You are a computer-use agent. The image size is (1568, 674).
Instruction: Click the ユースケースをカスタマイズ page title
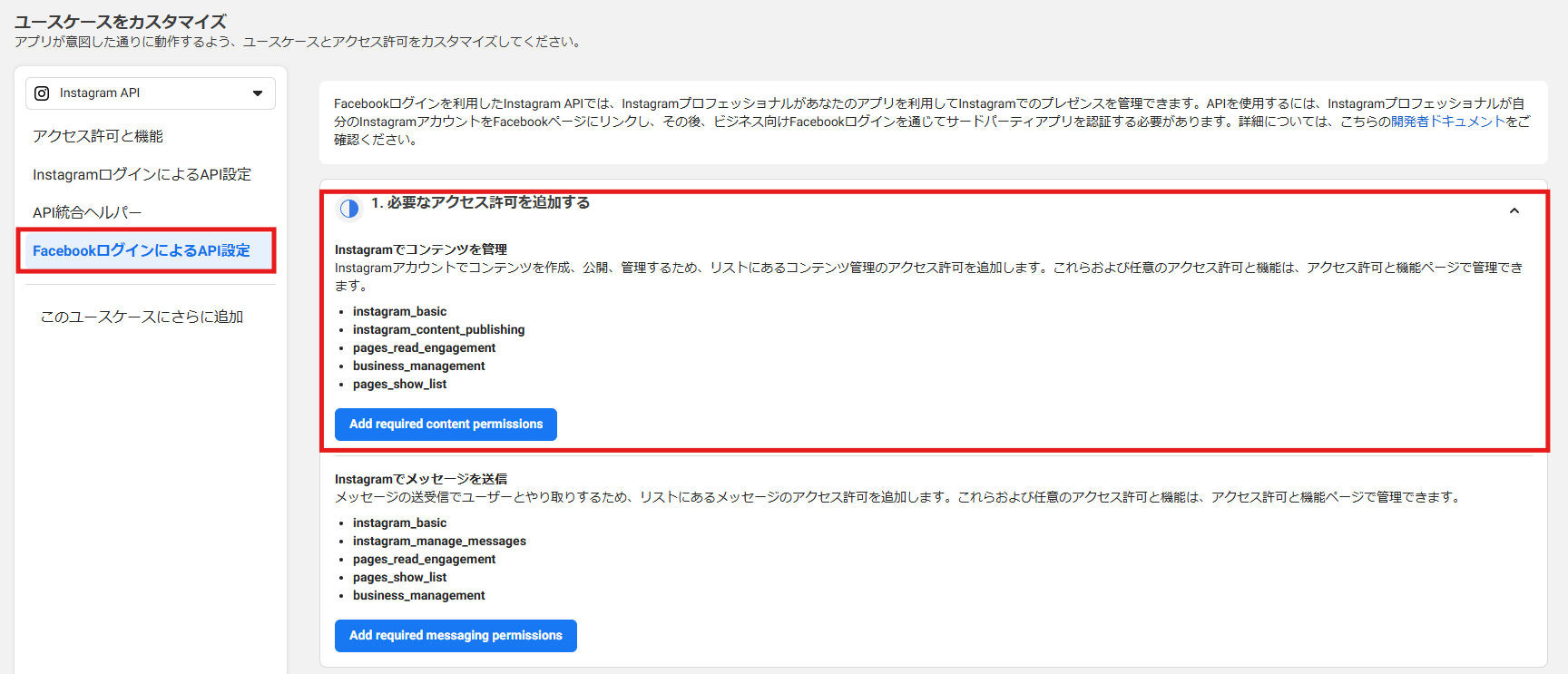pos(121,22)
